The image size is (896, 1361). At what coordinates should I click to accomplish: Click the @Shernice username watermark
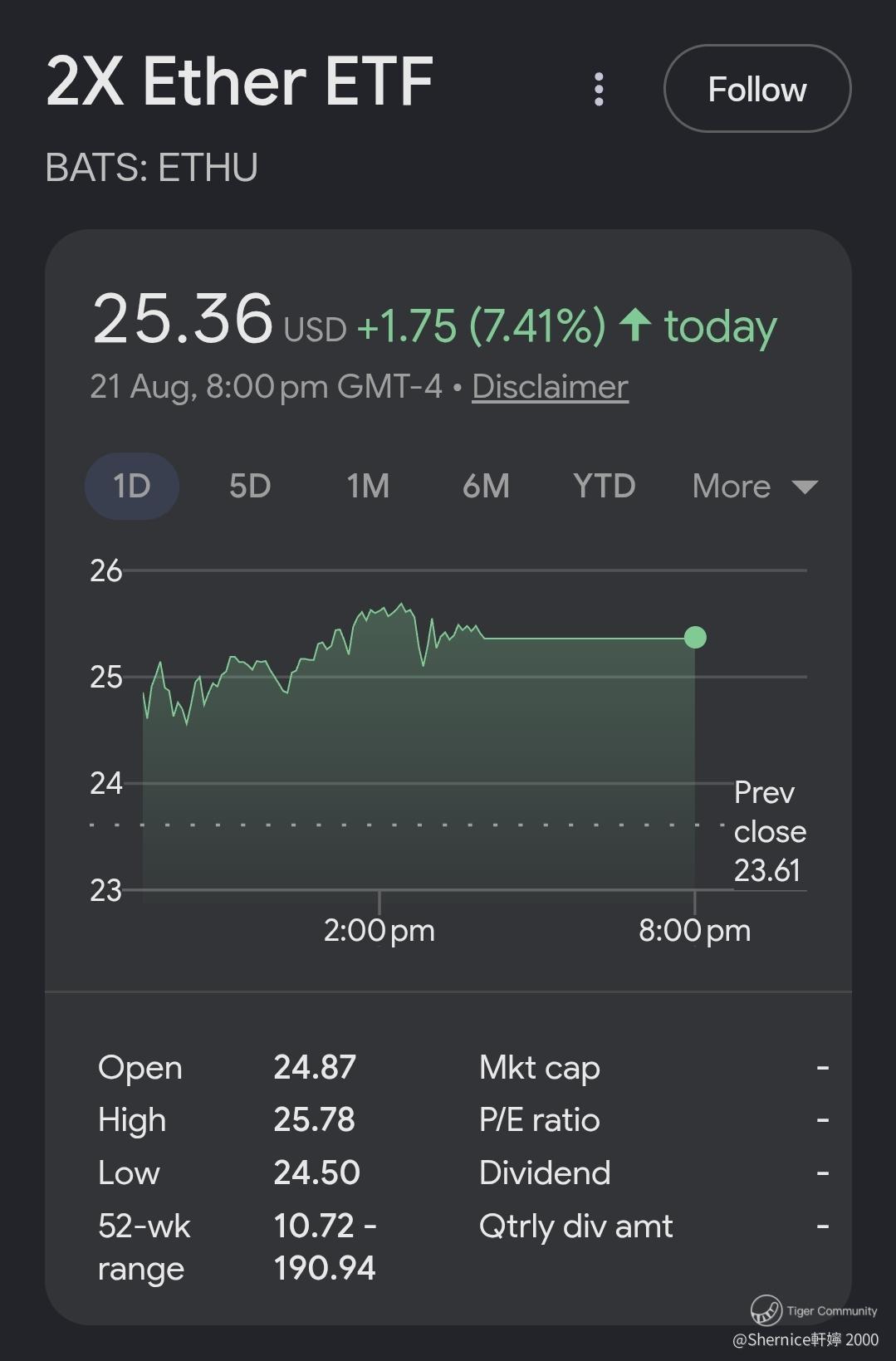(805, 1339)
